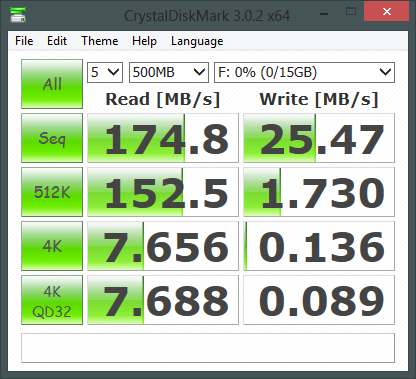This screenshot has width=416, height=379.
Task: Expand the test count dropdown showing 5
Action: (x=105, y=72)
